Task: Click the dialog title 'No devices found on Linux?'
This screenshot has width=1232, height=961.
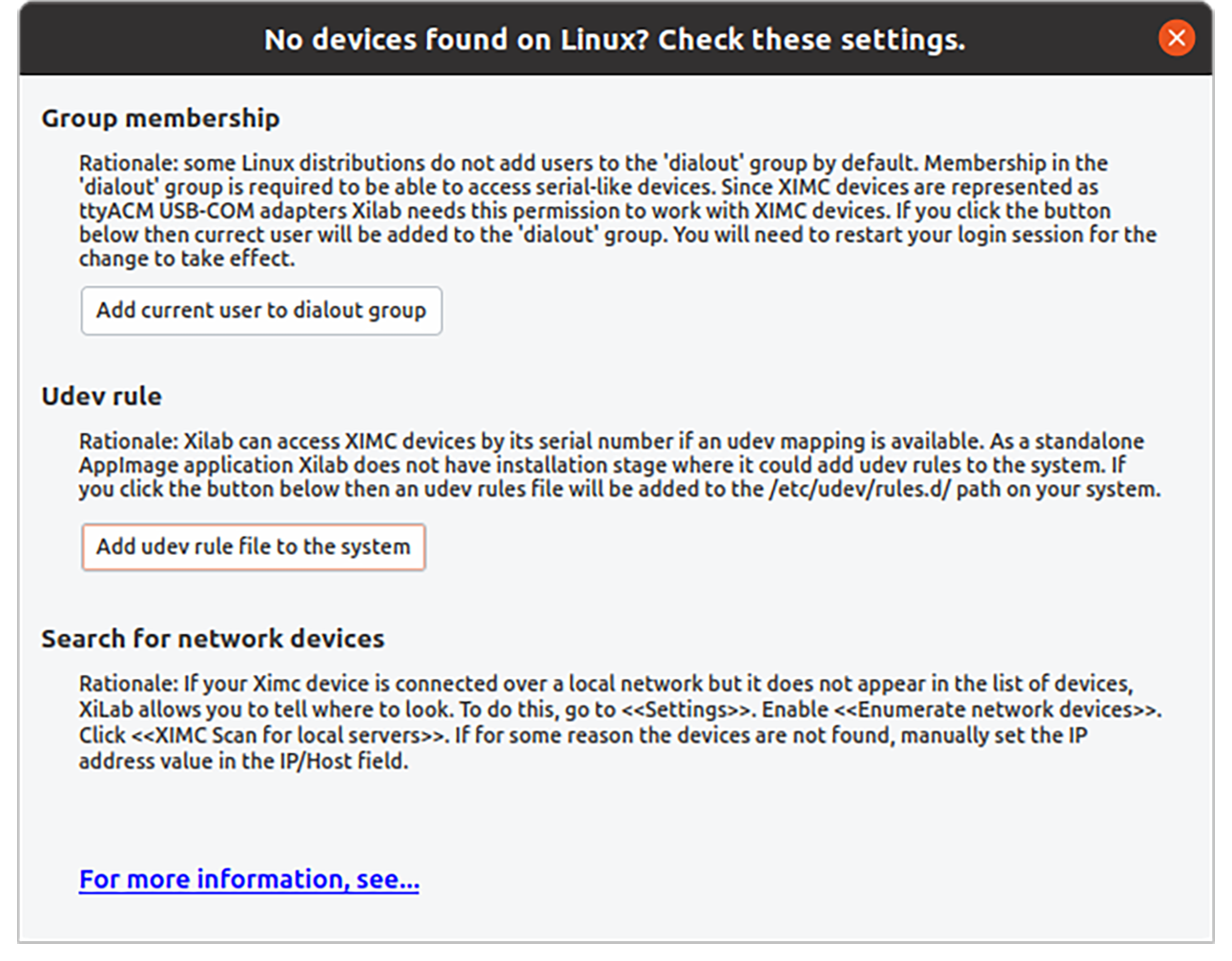Action: pyautogui.click(x=614, y=40)
